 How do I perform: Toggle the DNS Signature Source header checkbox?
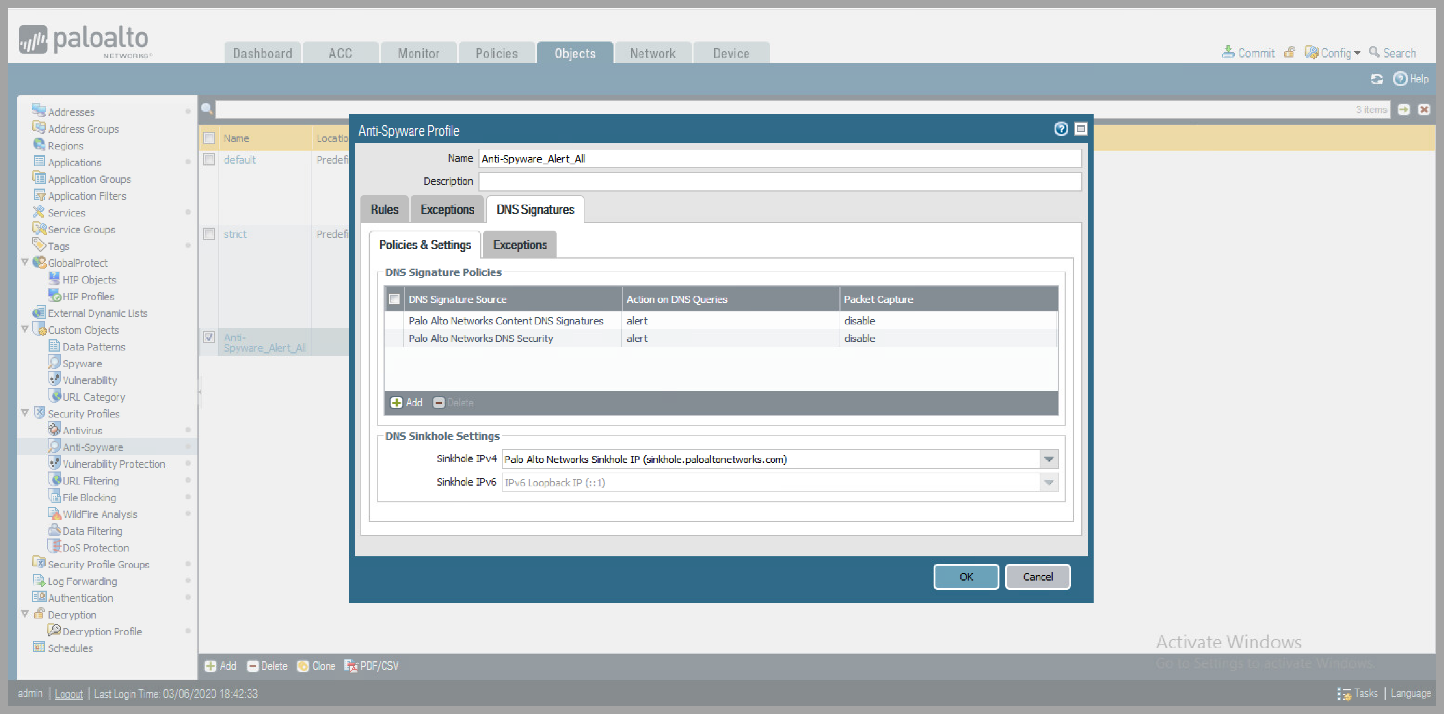pyautogui.click(x=395, y=299)
